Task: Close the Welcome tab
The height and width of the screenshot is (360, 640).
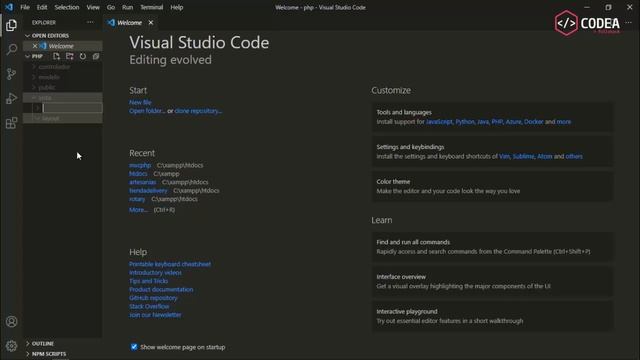Action: point(151,22)
